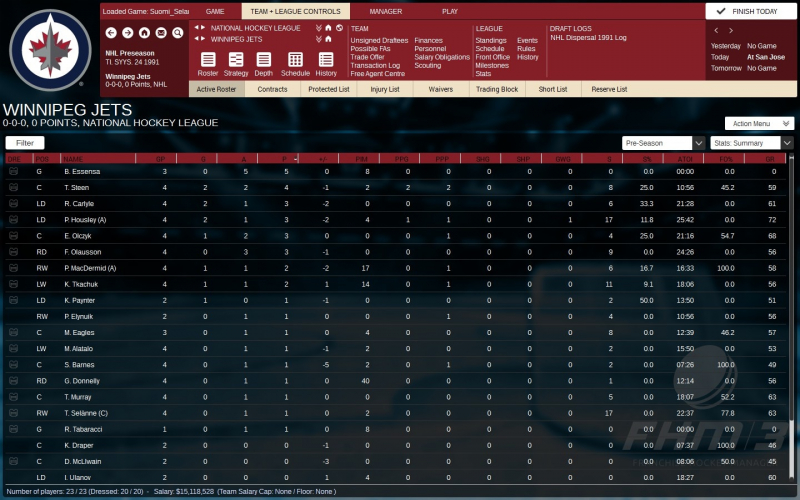Toggle dressed jersey icon for T. Steen
Screen dimensions: 800x500
pyautogui.click(x=14, y=187)
